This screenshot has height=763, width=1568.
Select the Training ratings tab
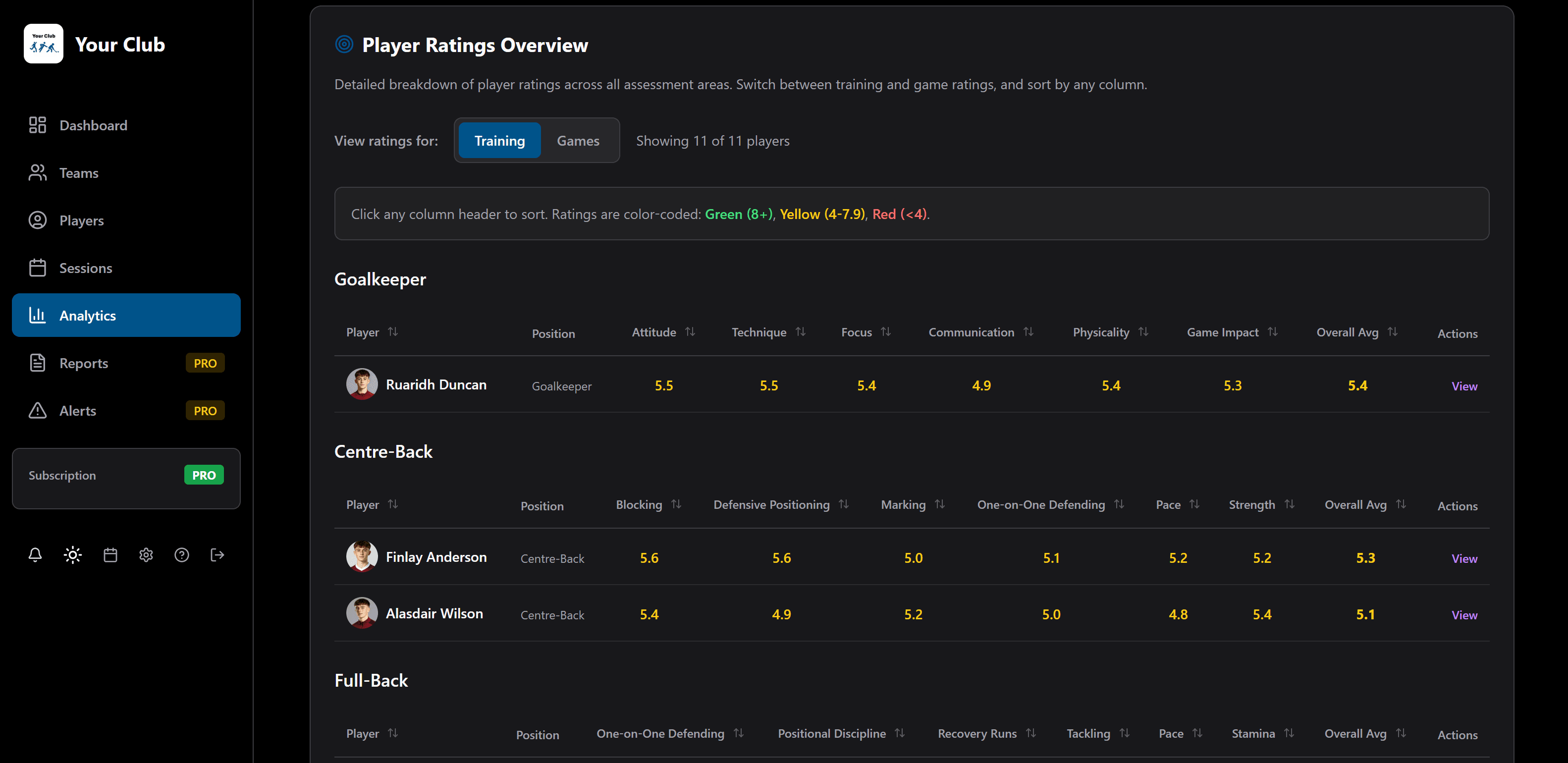click(499, 140)
